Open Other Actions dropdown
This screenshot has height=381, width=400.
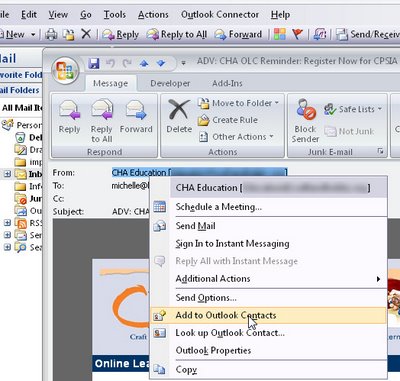pyautogui.click(x=236, y=137)
